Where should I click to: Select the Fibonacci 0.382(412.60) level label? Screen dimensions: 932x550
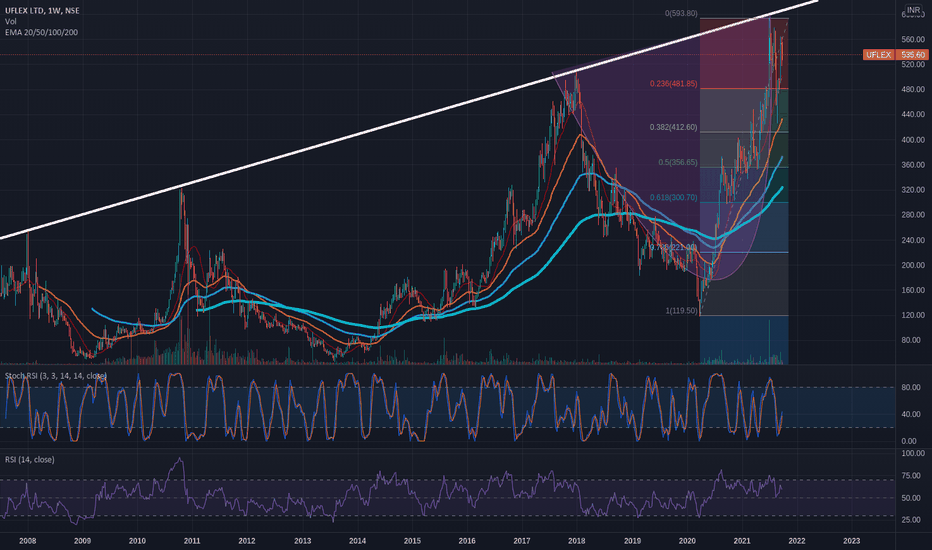tap(673, 127)
